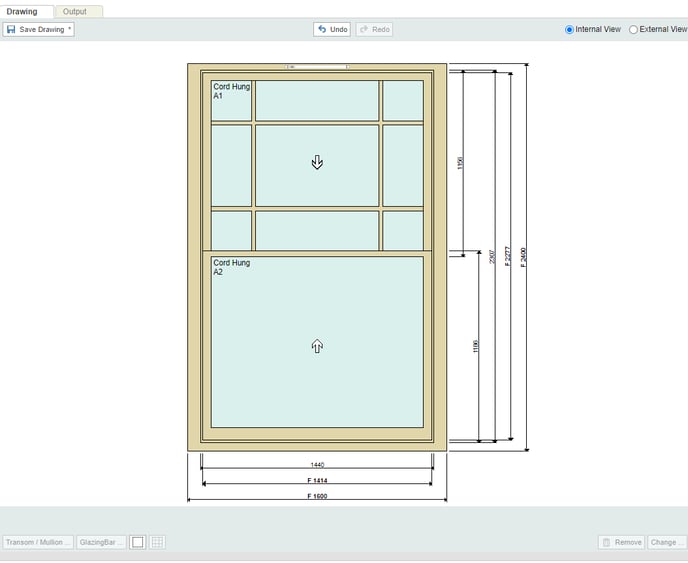Select the External View radio button
Image resolution: width=688 pixels, height=563 pixels.
pyautogui.click(x=634, y=30)
